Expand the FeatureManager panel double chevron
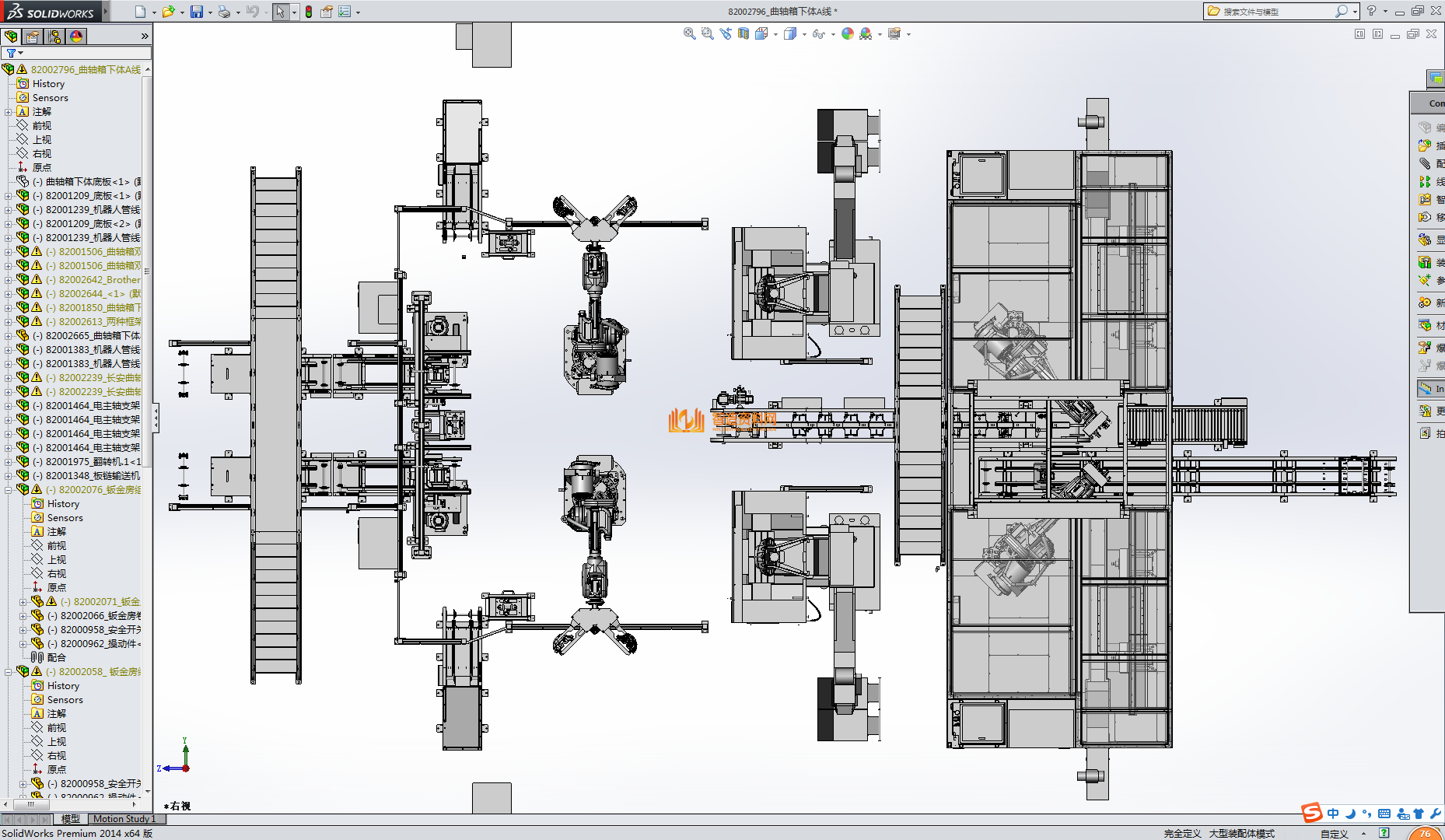The image size is (1445, 840). coord(145,37)
